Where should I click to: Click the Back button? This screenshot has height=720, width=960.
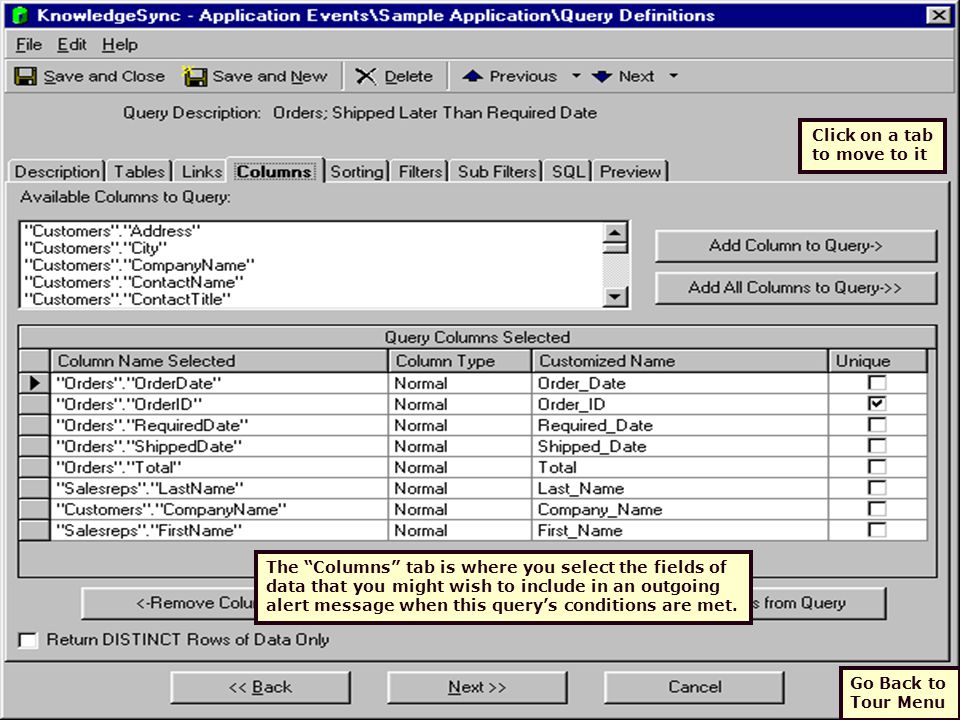(260, 688)
